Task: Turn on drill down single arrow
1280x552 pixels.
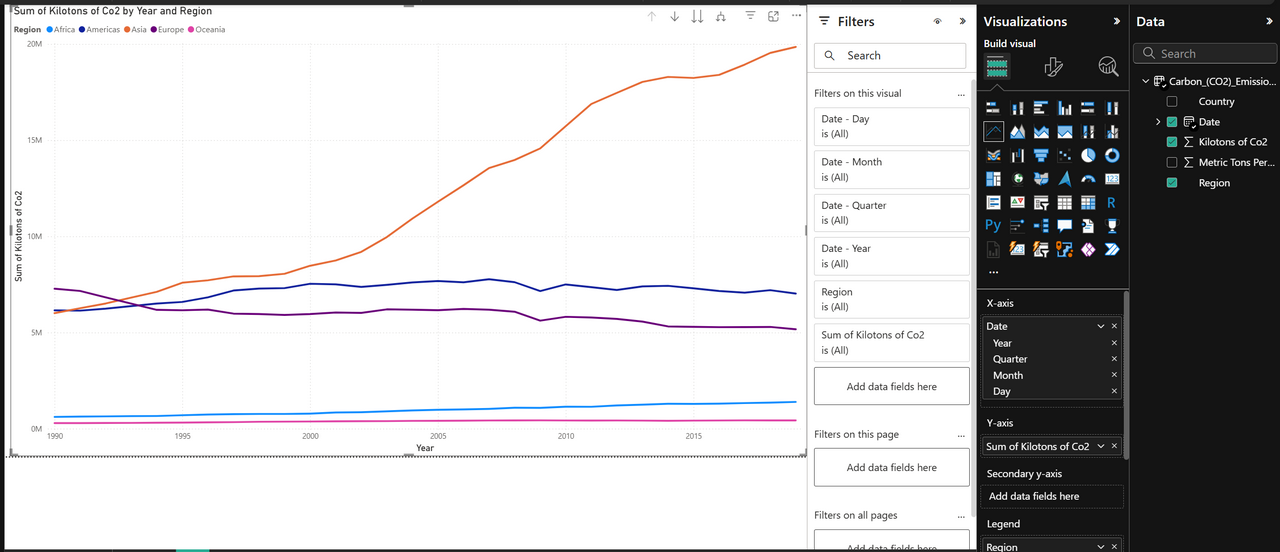Action: [674, 17]
